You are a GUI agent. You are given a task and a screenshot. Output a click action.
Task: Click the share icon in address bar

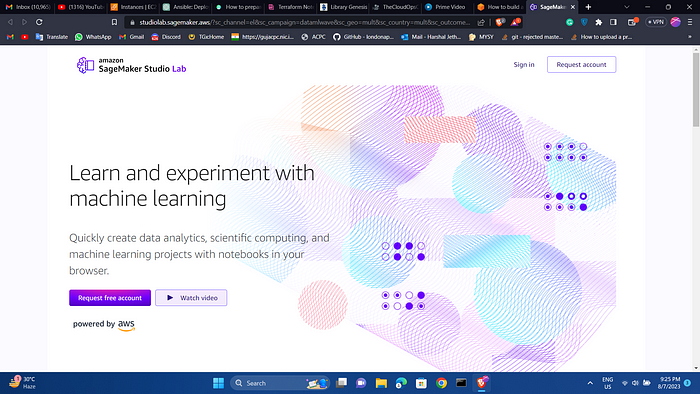(x=481, y=22)
